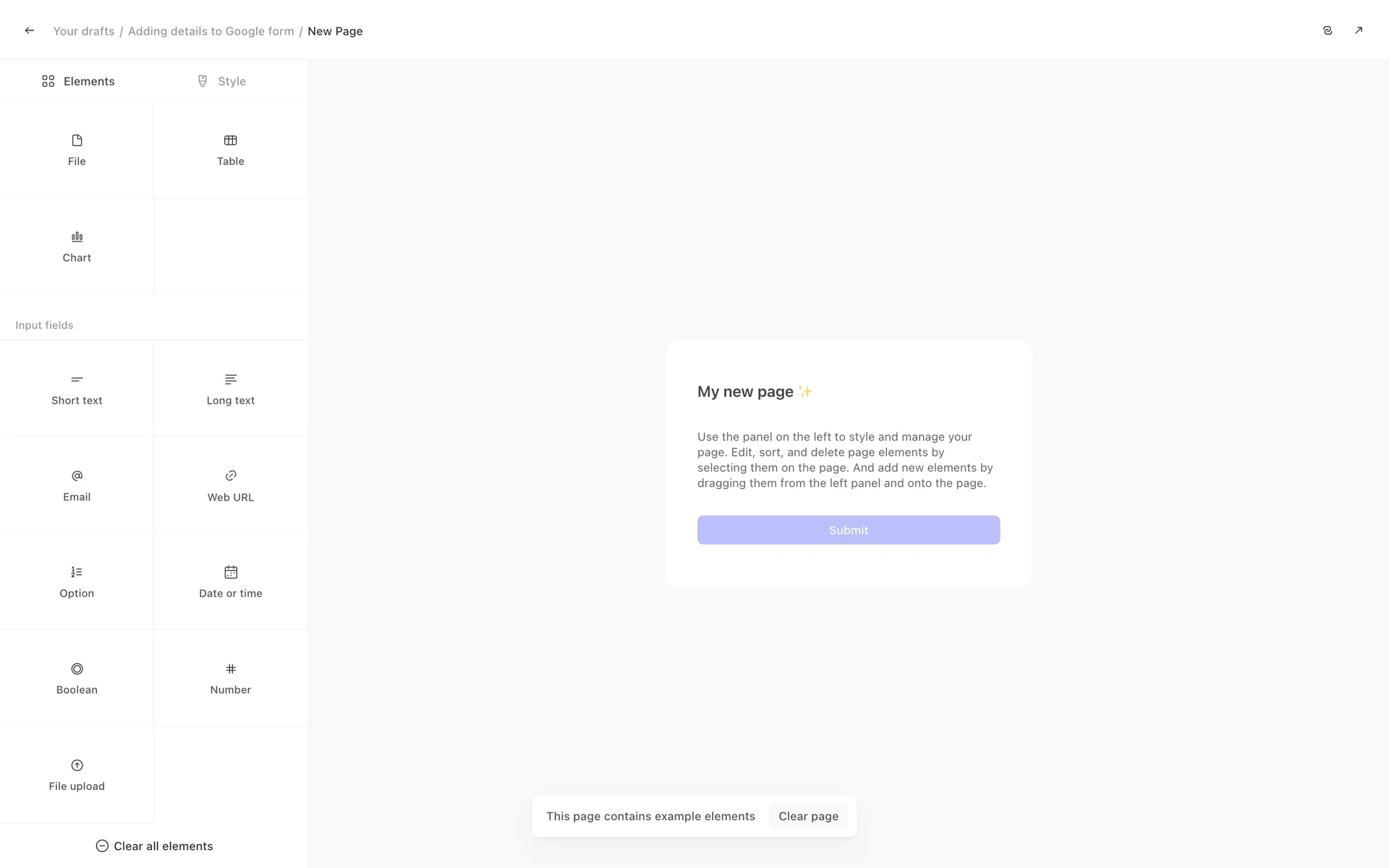Go back using the left arrow

click(30, 30)
